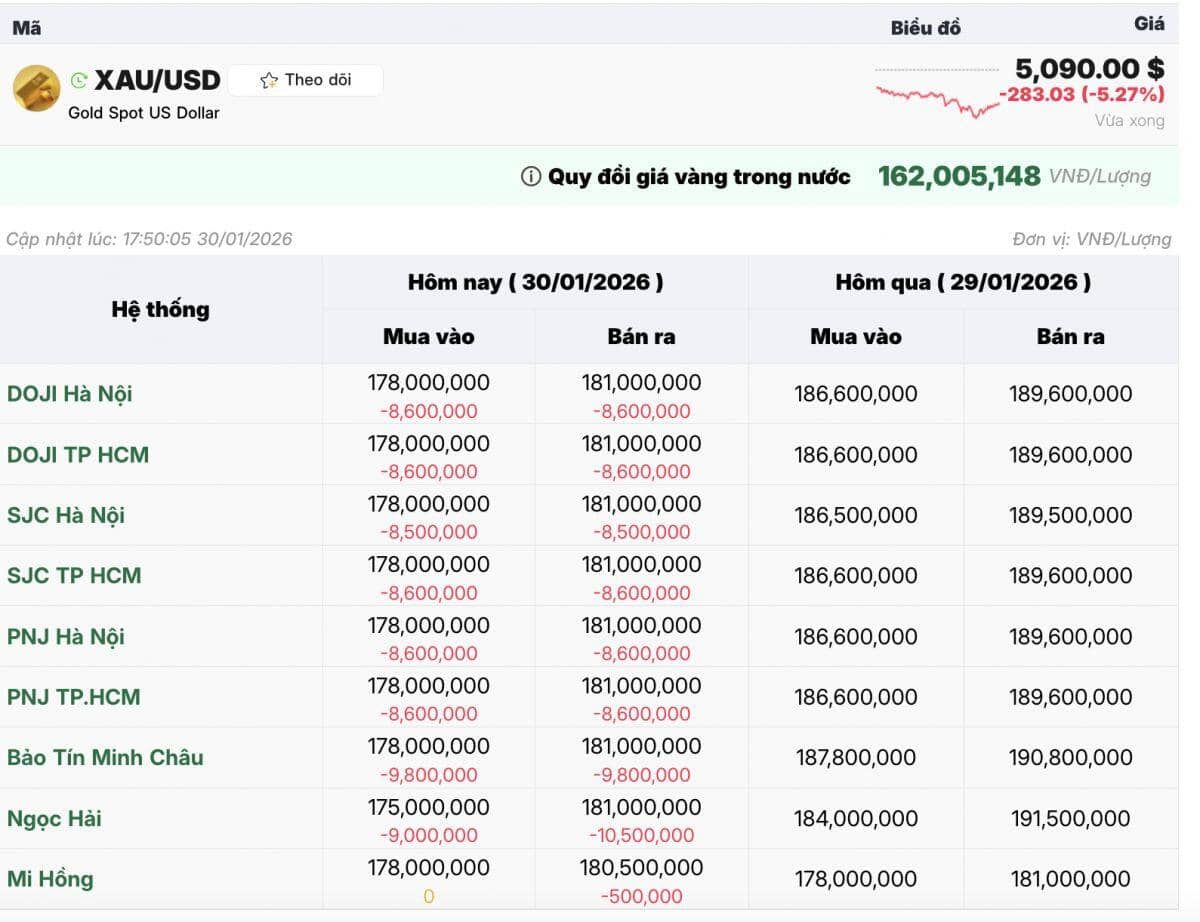Click the Hôm qua ( 29/01/2026 ) header
1200x922 pixels.
(963, 283)
